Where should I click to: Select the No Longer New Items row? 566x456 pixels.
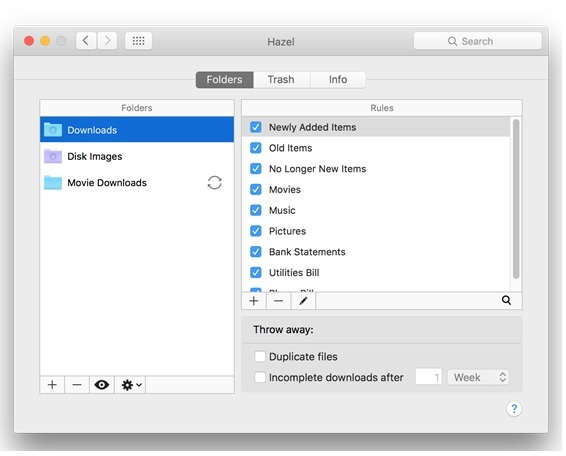click(376, 169)
